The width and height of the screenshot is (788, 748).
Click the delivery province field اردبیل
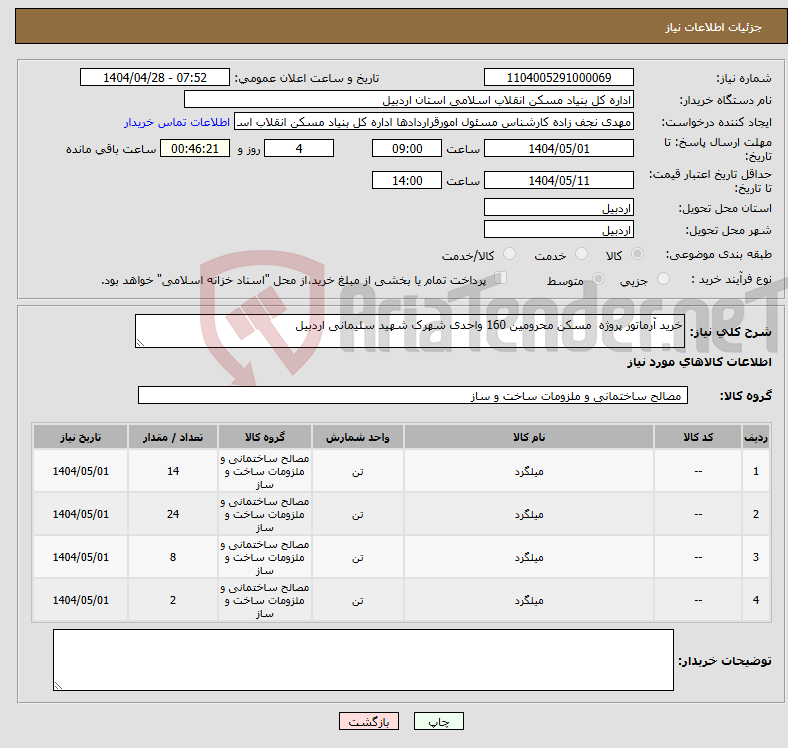558,208
